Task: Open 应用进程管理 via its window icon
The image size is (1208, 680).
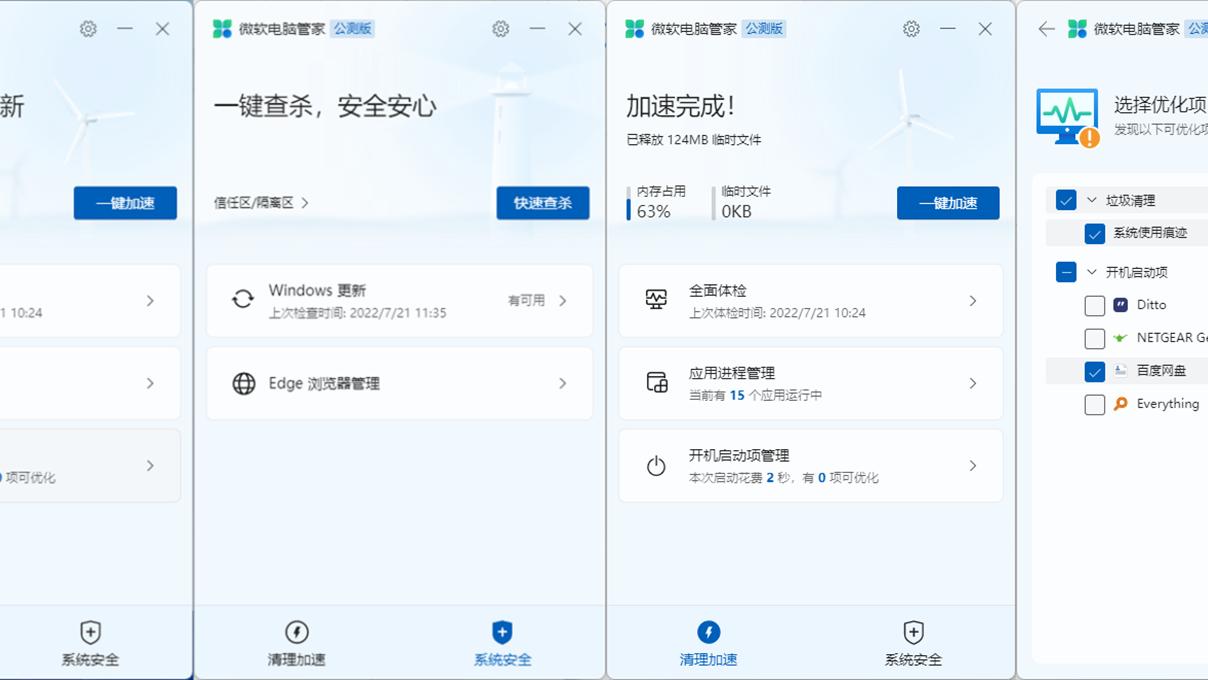Action: [x=655, y=383]
